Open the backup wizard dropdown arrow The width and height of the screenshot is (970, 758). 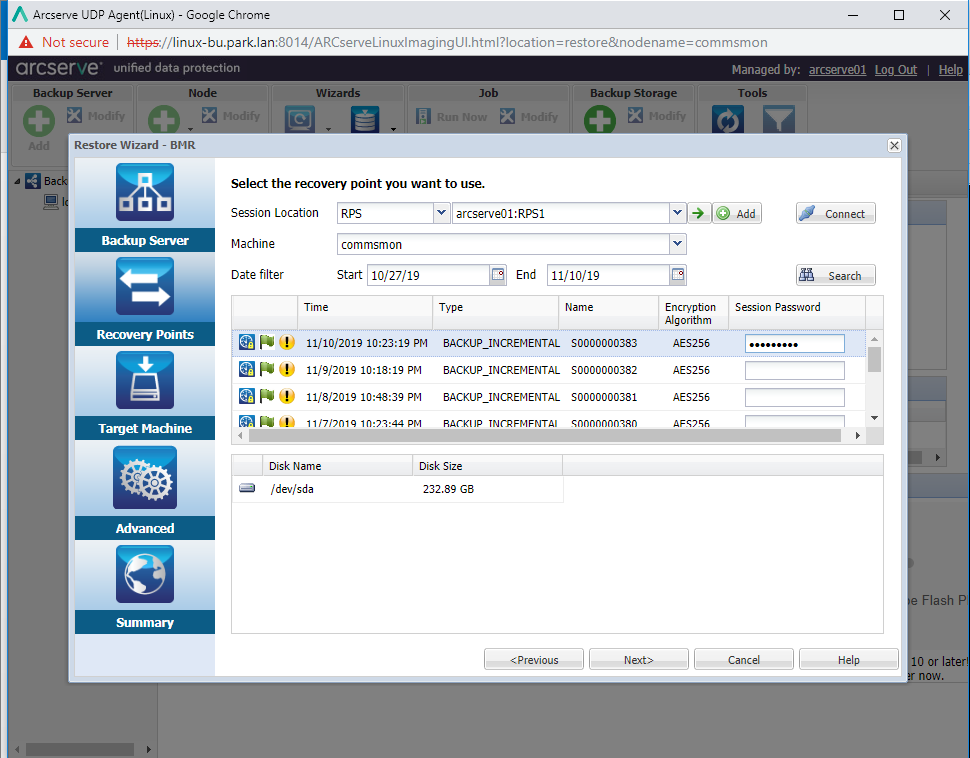coord(328,129)
